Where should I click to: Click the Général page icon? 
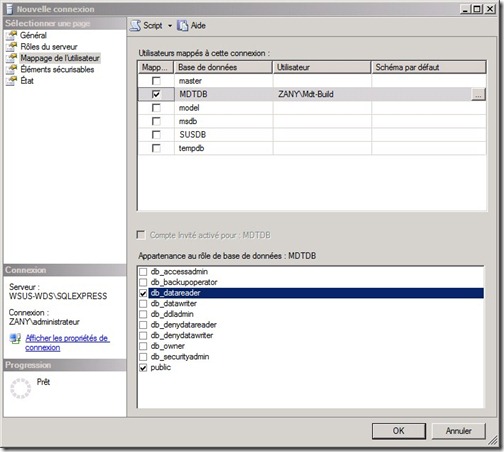11,35
